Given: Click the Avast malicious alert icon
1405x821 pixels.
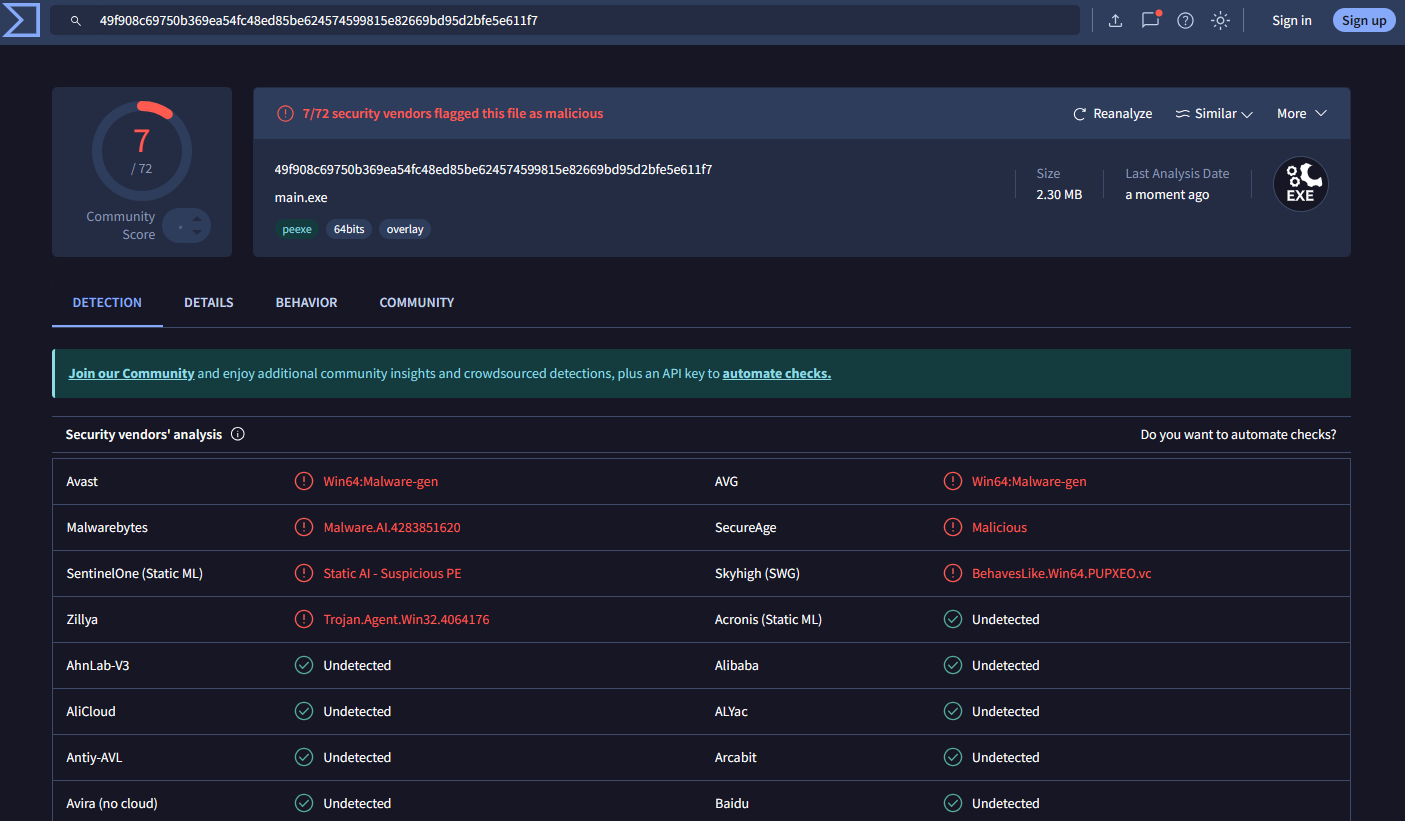Looking at the screenshot, I should click(304, 481).
